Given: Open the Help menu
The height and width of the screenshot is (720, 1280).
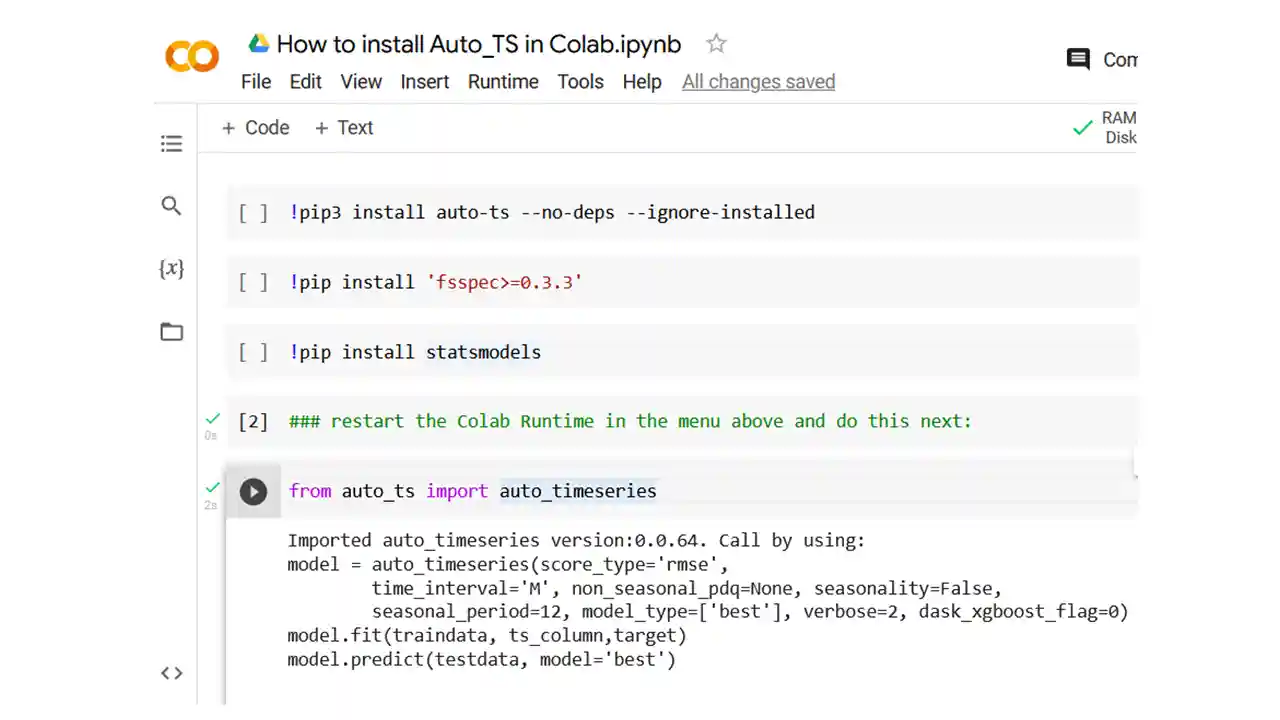Looking at the screenshot, I should coord(642,81).
